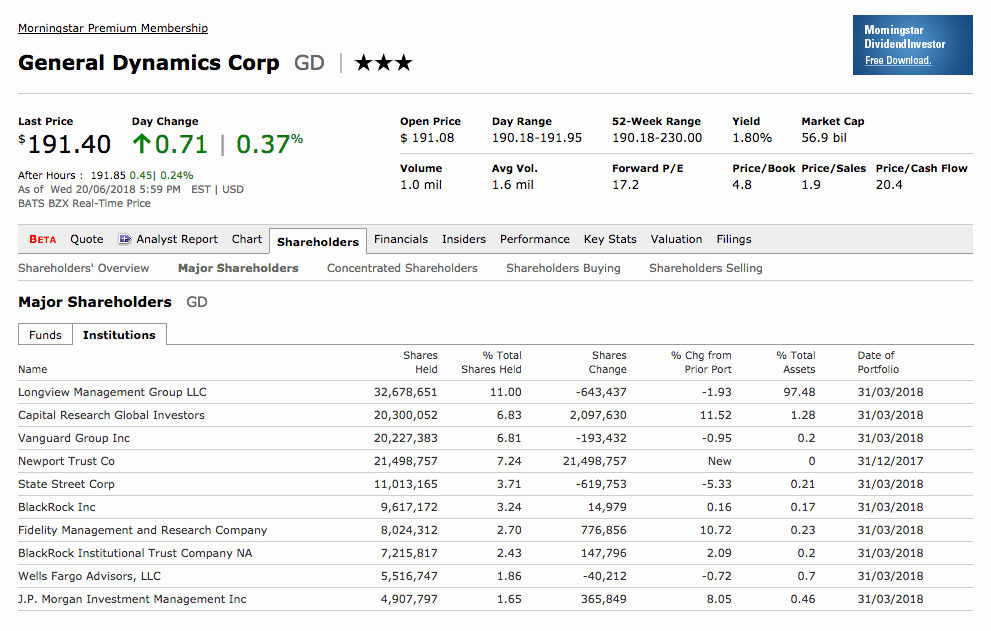Click % Chg from Prior Port header
This screenshot has height=631, width=991.
(x=701, y=362)
